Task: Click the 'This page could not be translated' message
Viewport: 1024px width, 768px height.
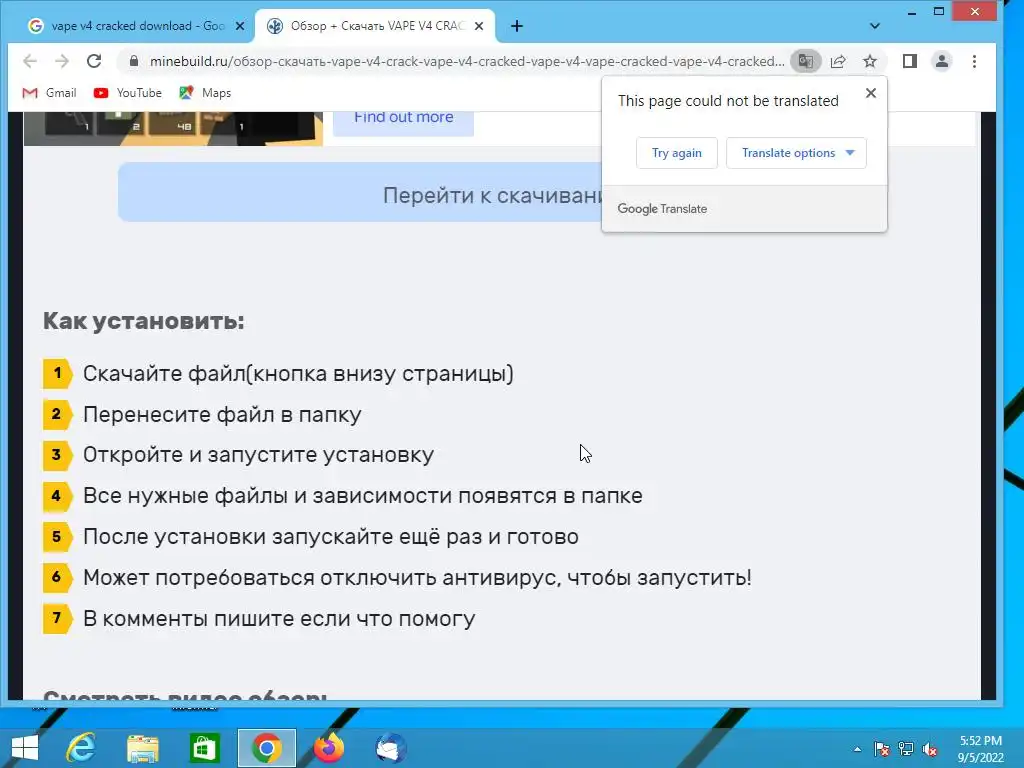Action: 728,101
